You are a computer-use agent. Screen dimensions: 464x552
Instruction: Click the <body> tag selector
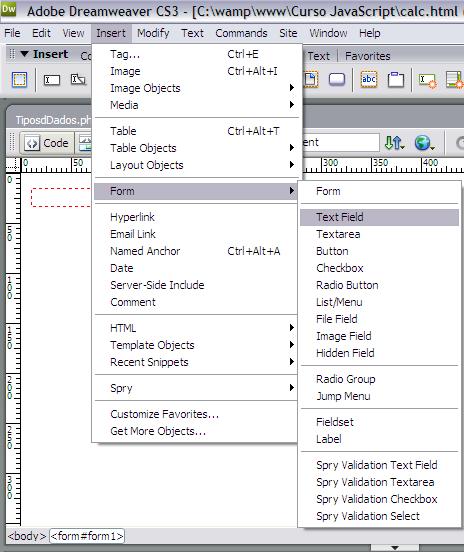click(x=27, y=536)
